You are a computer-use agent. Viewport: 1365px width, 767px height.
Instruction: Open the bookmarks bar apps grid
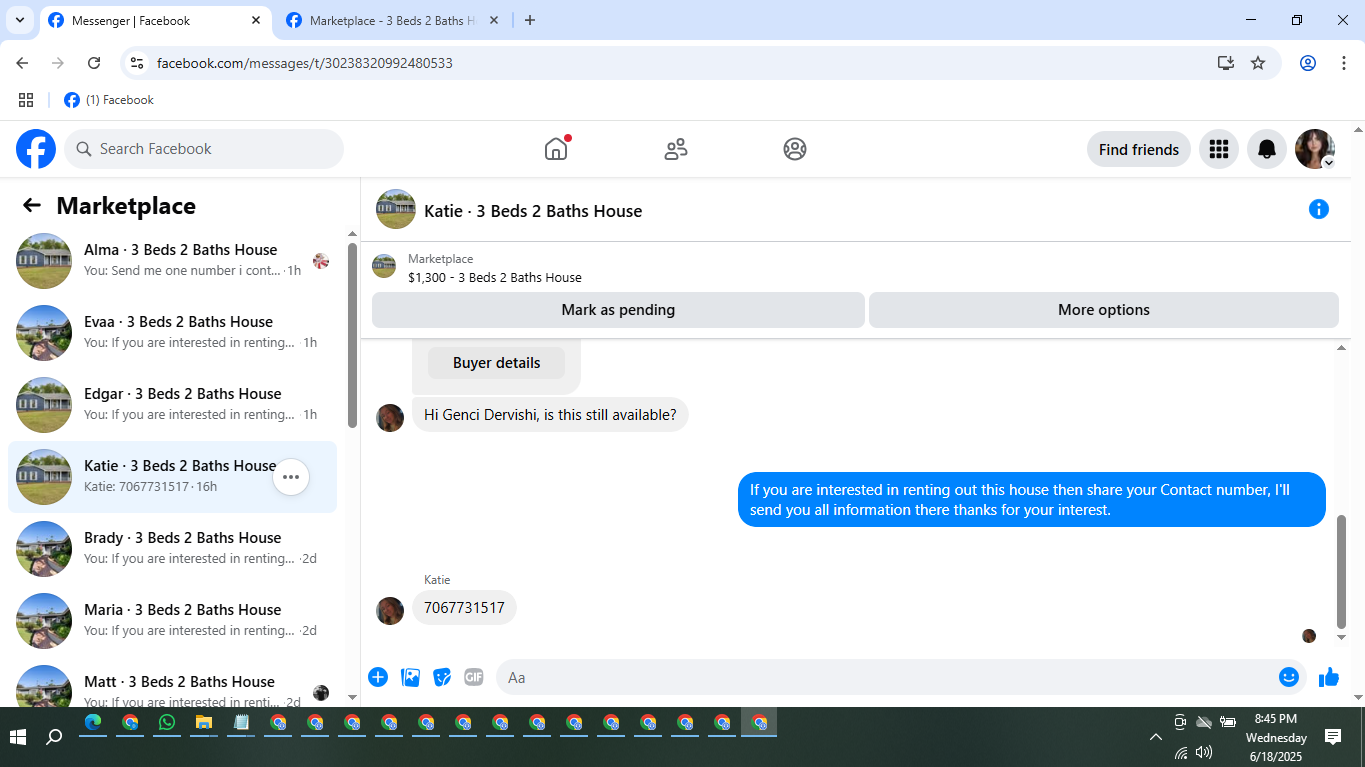[26, 100]
